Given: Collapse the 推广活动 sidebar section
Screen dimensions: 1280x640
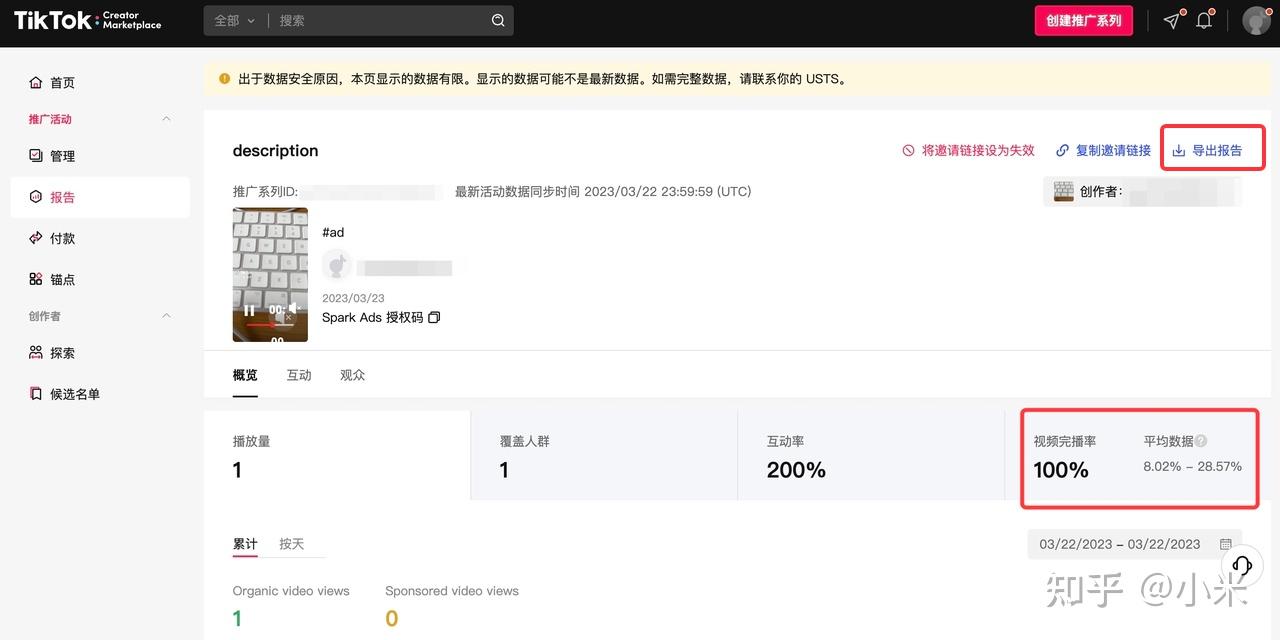Looking at the screenshot, I should click(166, 119).
